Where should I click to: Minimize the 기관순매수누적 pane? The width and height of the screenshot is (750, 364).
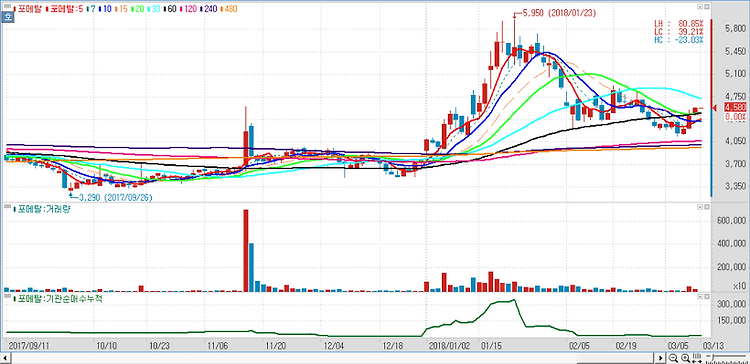tap(700, 297)
